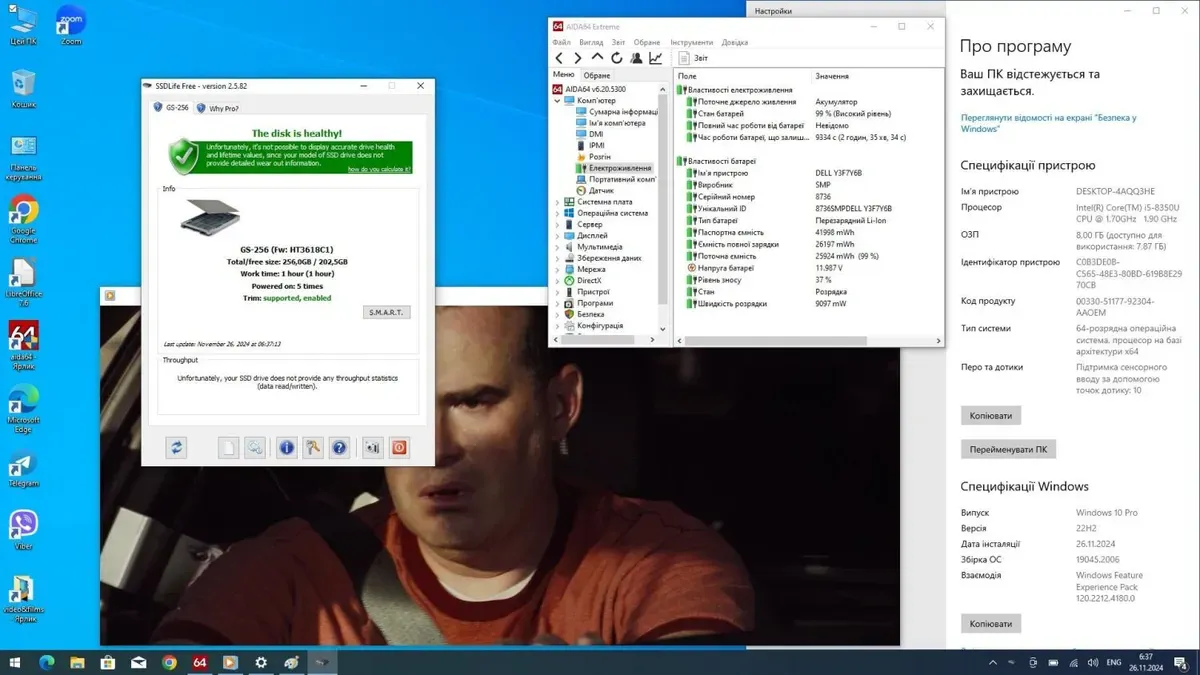This screenshot has width=1200, height=675.
Task: Switch to the Why Pro? tab
Action: (x=222, y=108)
